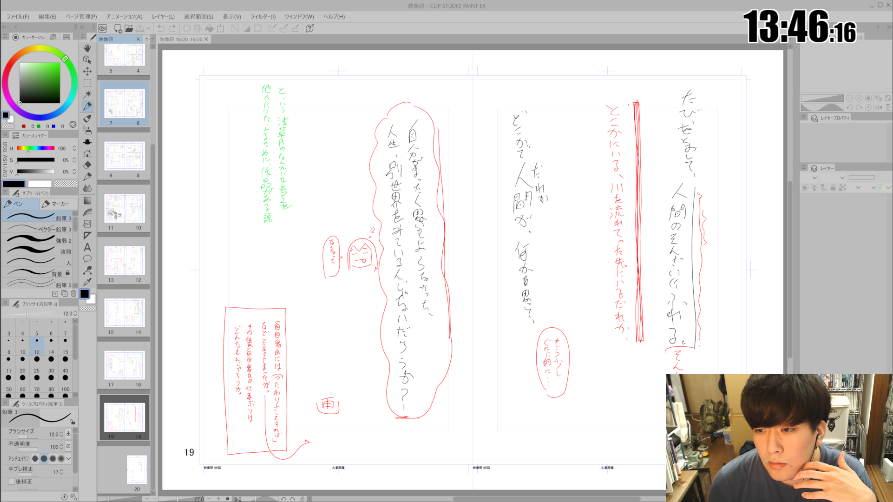The height and width of the screenshot is (502, 893).
Task: Adjust Saturation value stepper
Action: (73, 160)
